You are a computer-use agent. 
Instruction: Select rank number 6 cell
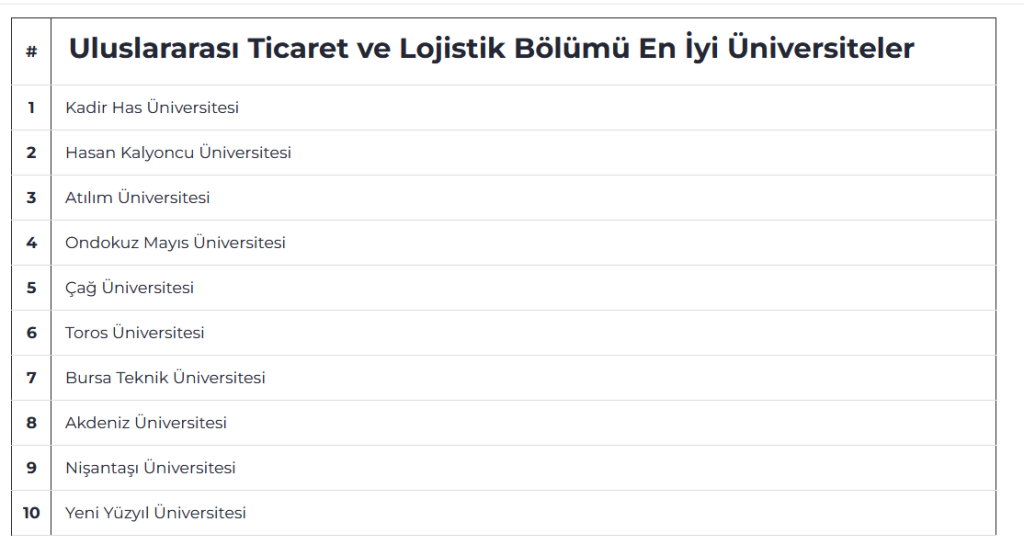point(31,333)
